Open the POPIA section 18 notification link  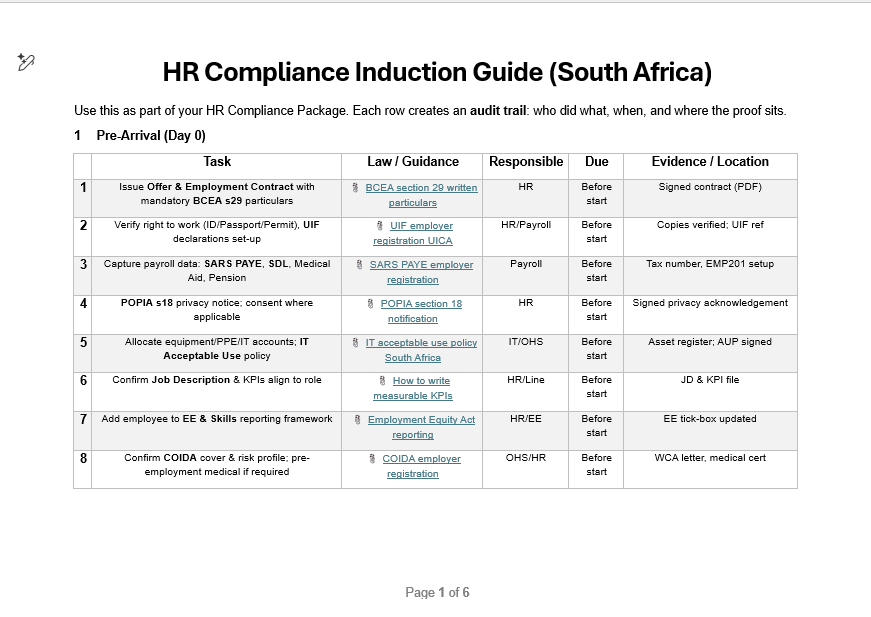point(421,304)
